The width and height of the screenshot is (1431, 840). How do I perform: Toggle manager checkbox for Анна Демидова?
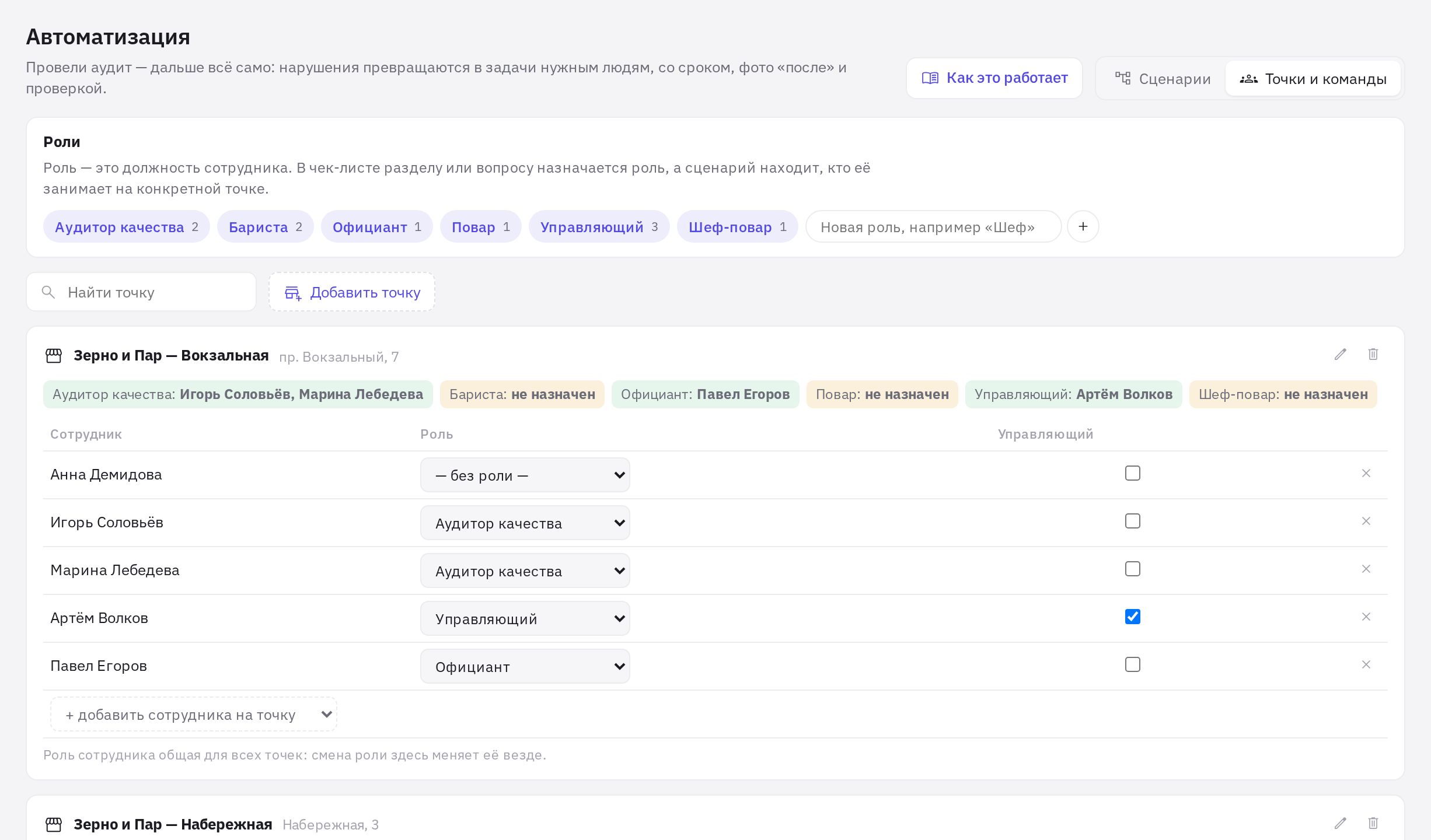(x=1132, y=473)
